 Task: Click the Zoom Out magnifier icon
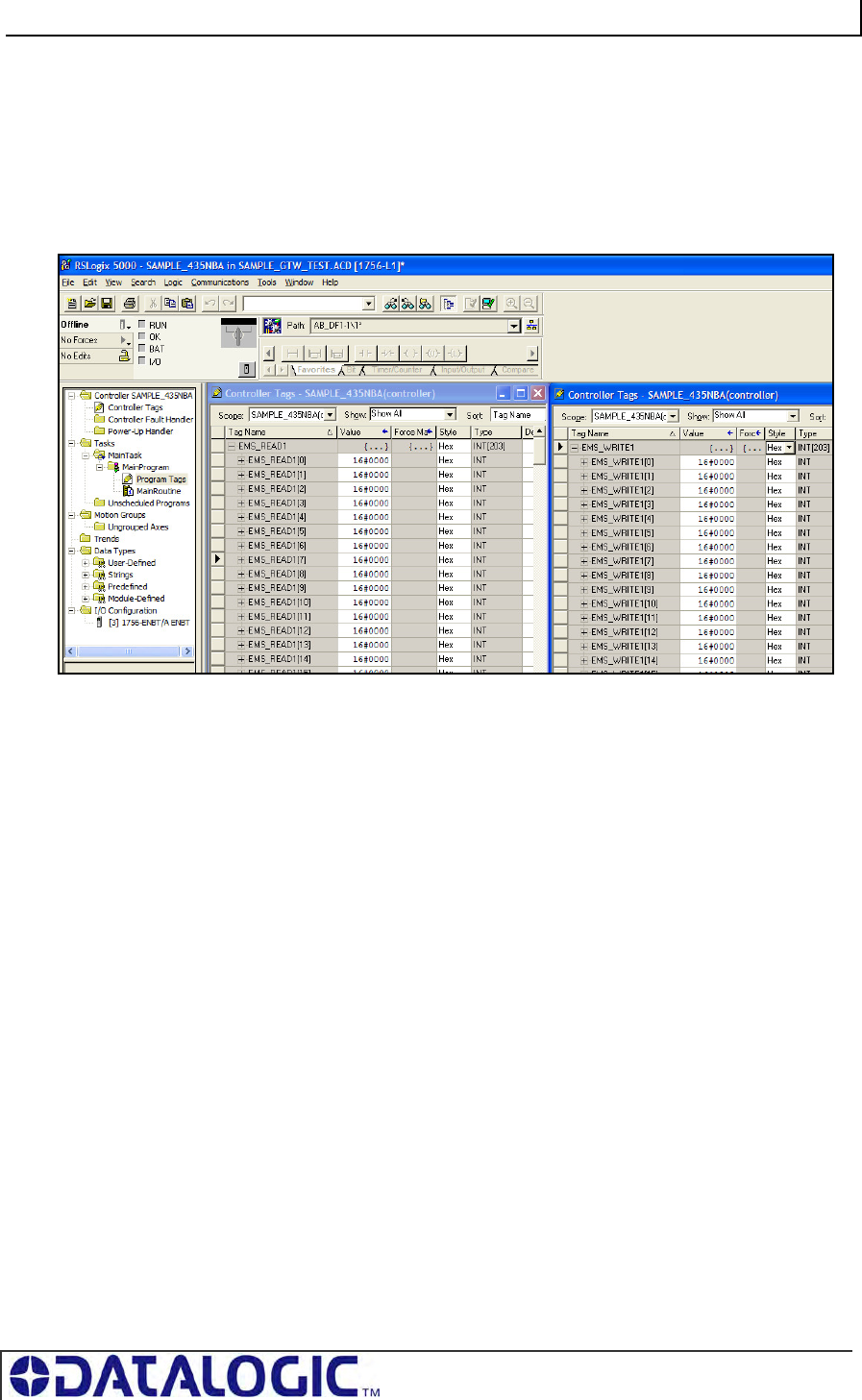tap(529, 303)
